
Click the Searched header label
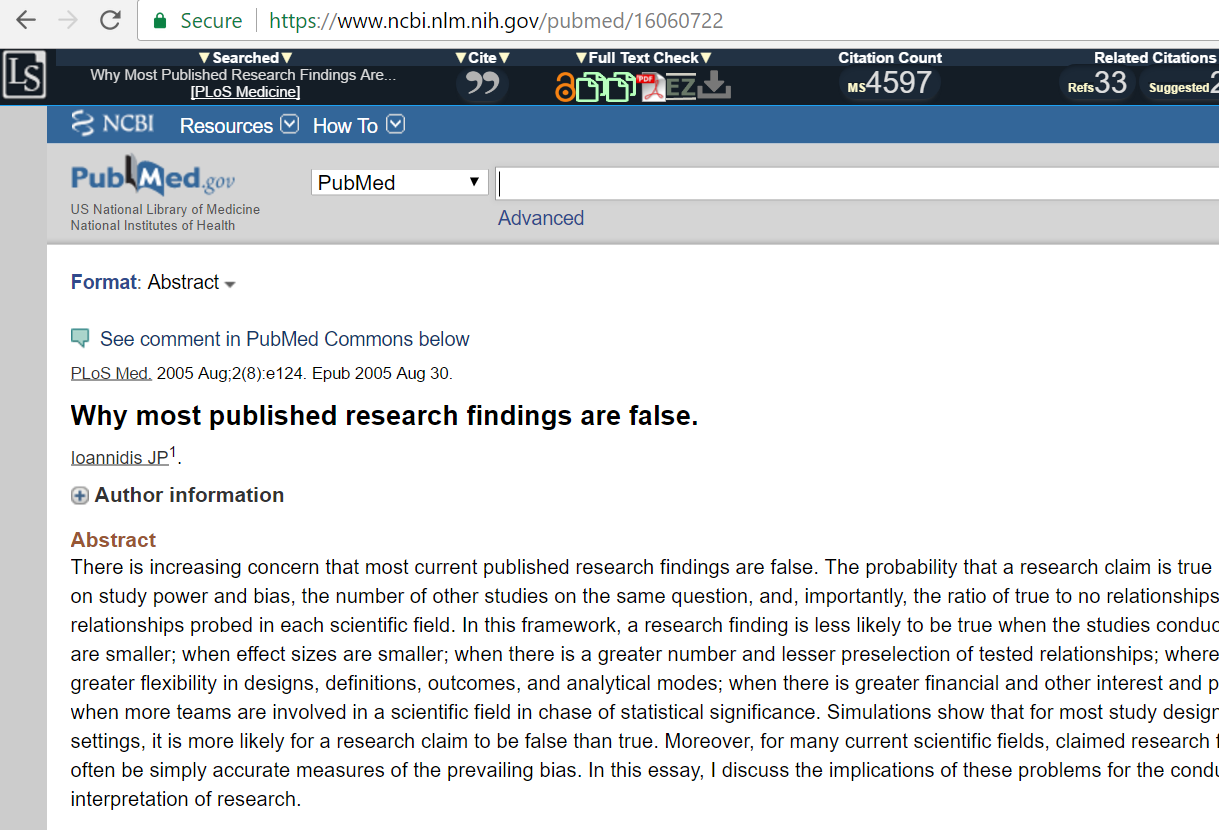click(245, 58)
